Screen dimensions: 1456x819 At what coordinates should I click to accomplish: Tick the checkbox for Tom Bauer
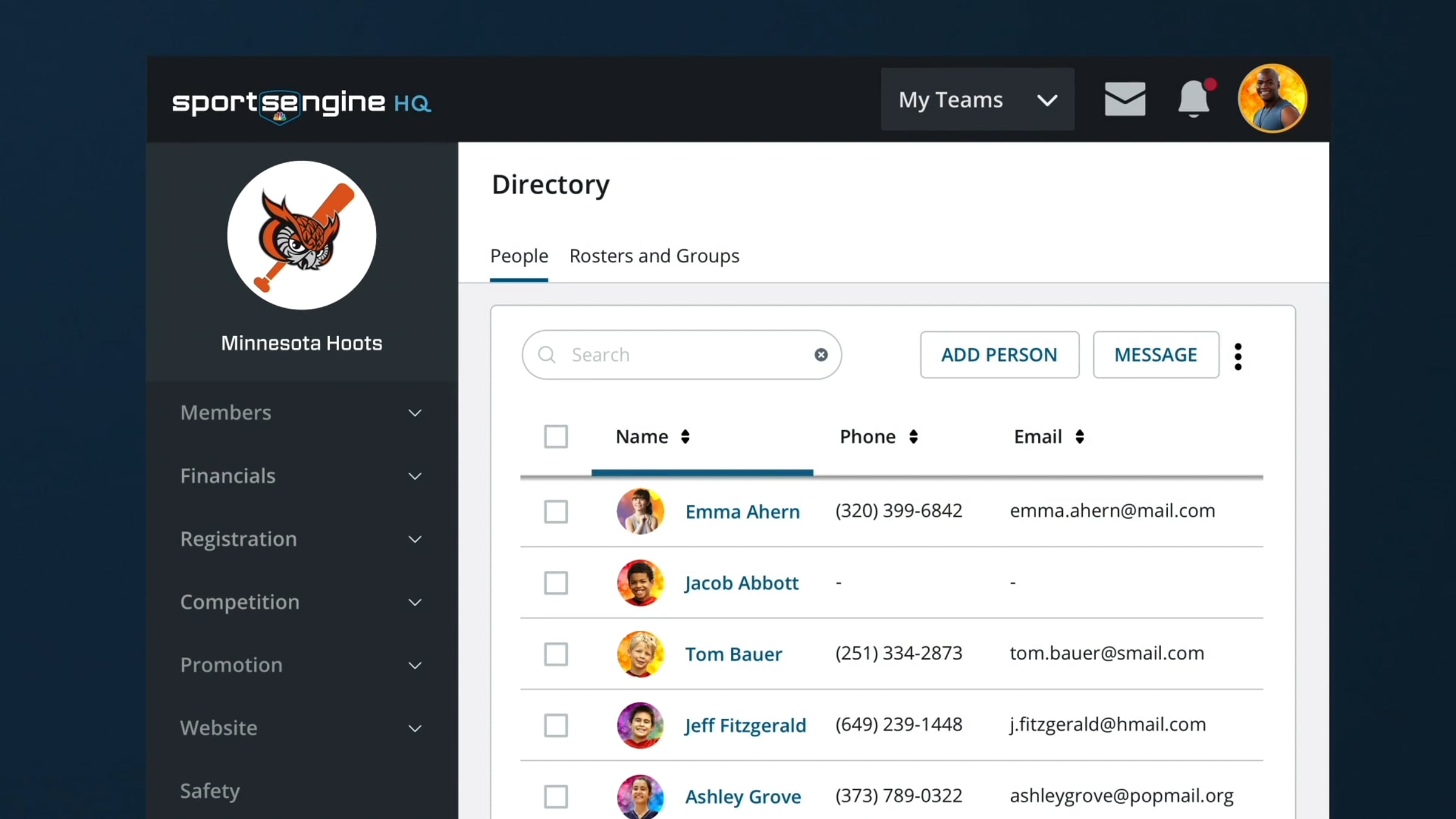pyautogui.click(x=556, y=654)
